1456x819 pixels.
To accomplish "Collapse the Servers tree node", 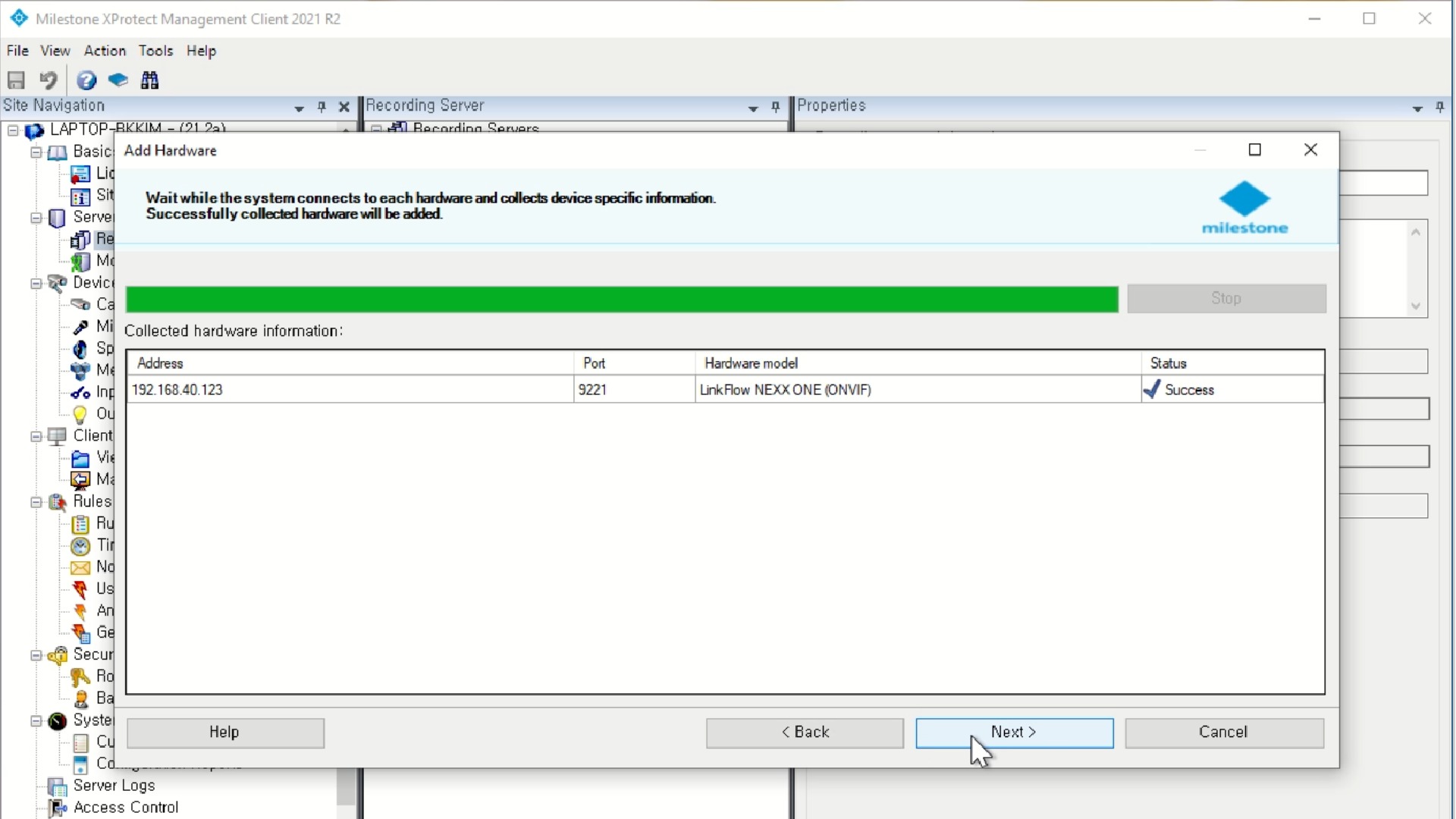I will (36, 218).
